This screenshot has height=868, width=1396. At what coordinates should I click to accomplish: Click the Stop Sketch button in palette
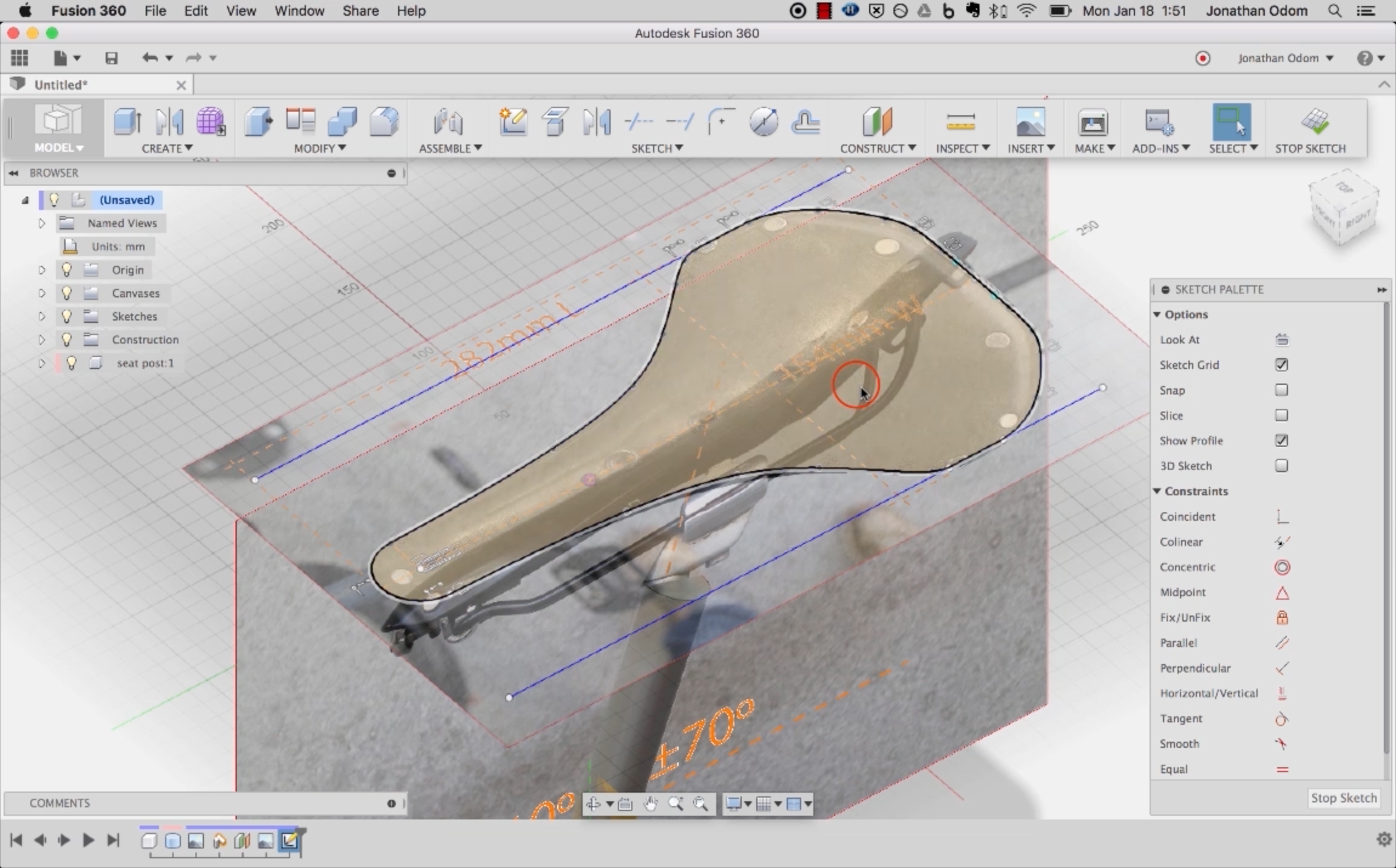point(1343,798)
